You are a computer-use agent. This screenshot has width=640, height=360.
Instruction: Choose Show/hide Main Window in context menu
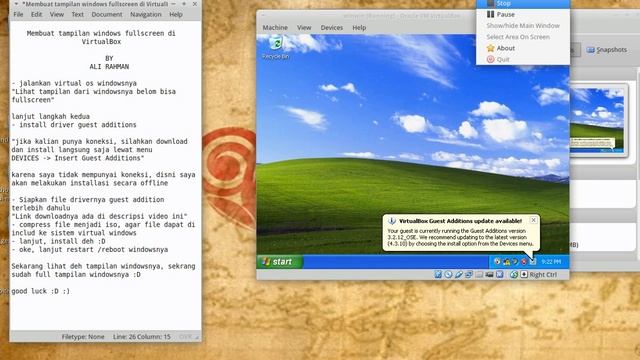tap(523, 25)
